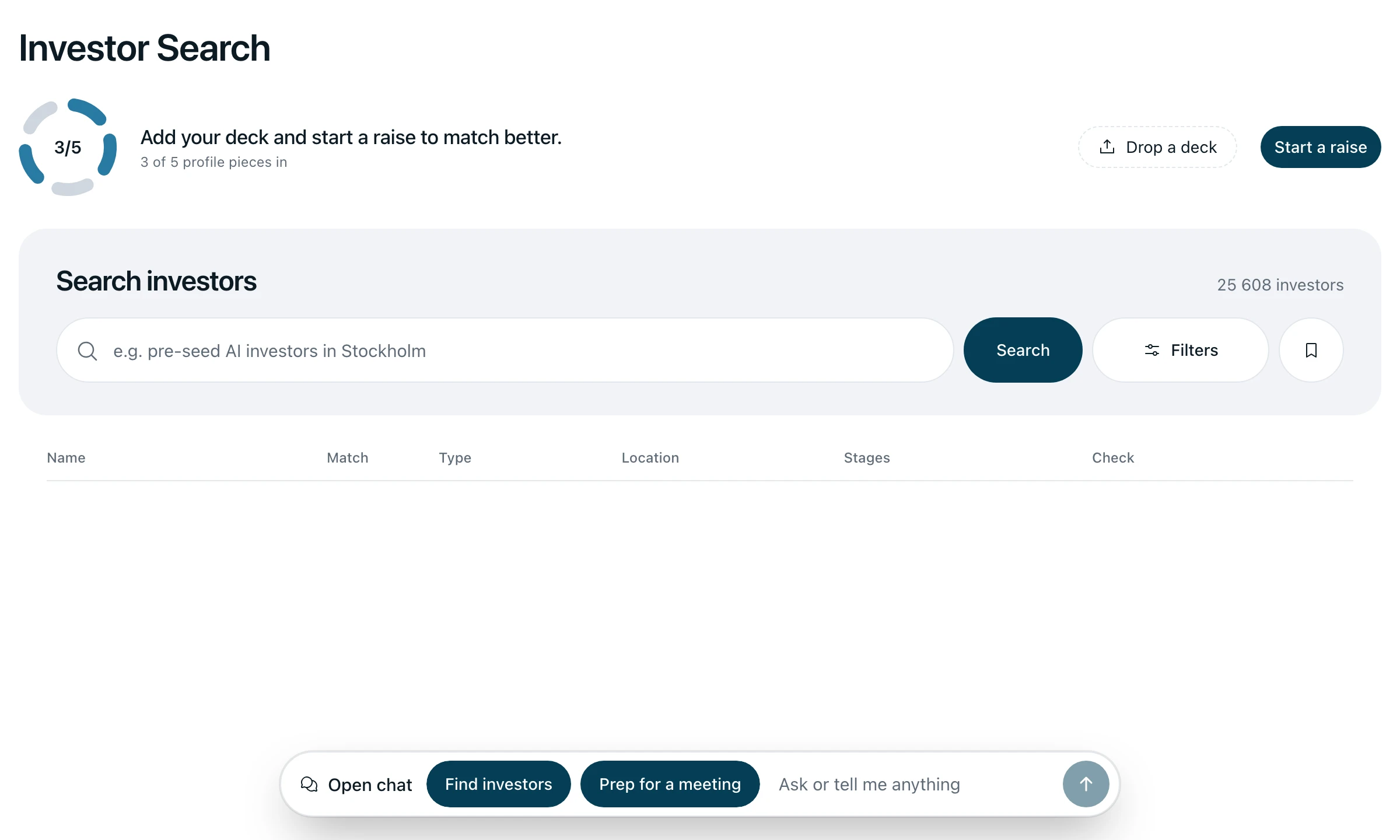Click the bookmark saved searches icon
Screen dimensions: 1400x840
[1311, 350]
